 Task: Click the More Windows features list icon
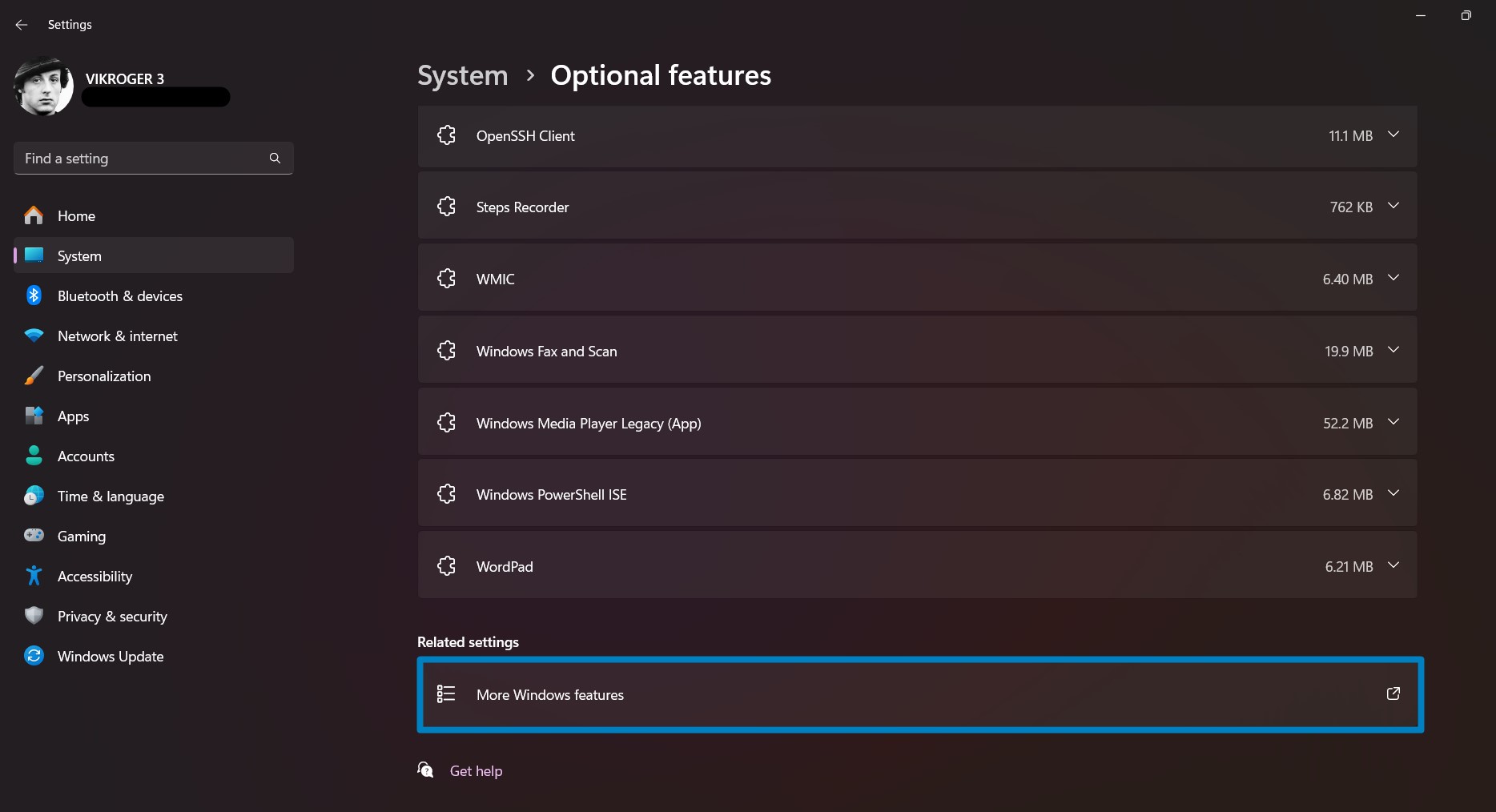446,694
